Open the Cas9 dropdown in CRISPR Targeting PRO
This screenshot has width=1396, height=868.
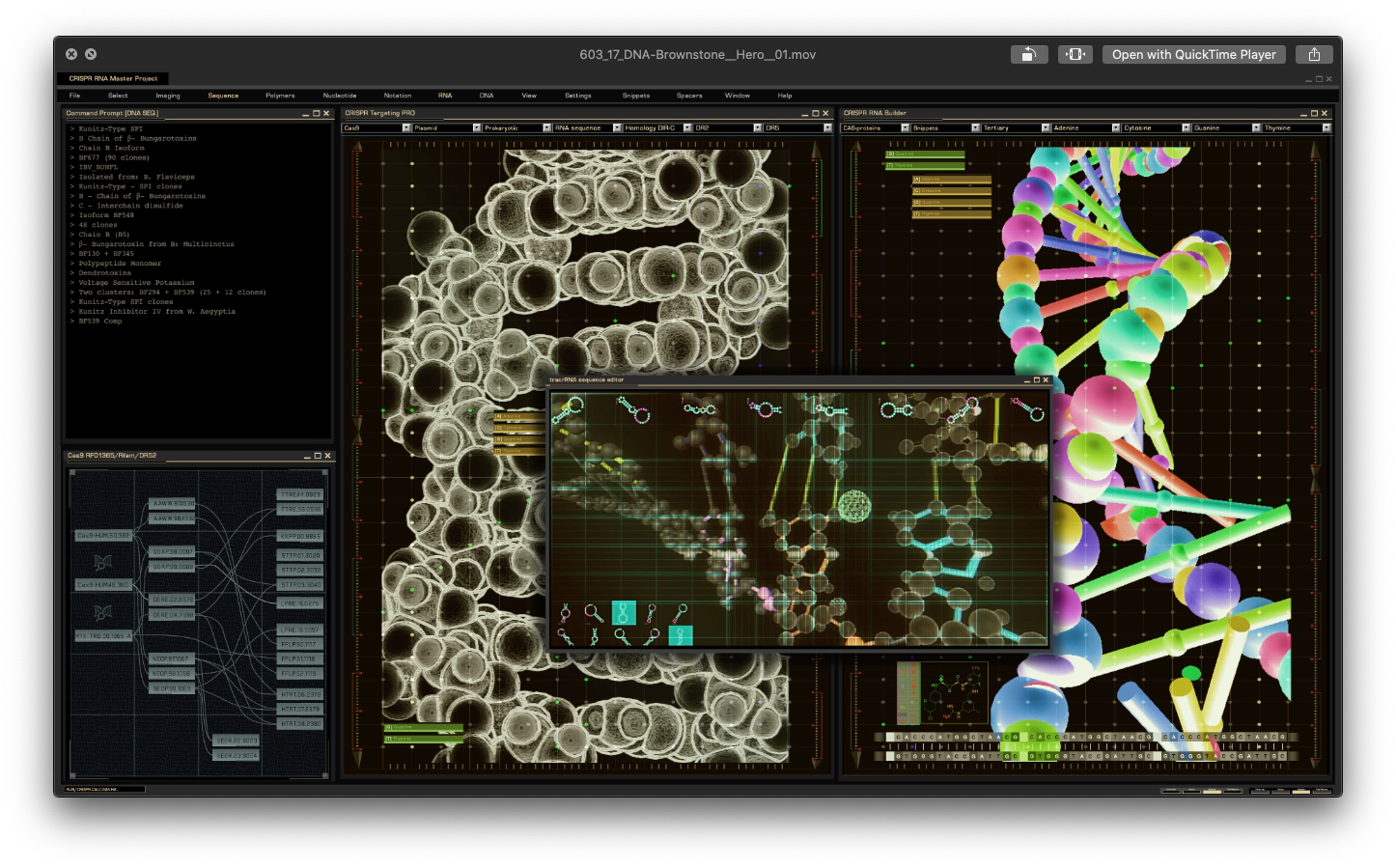377,127
